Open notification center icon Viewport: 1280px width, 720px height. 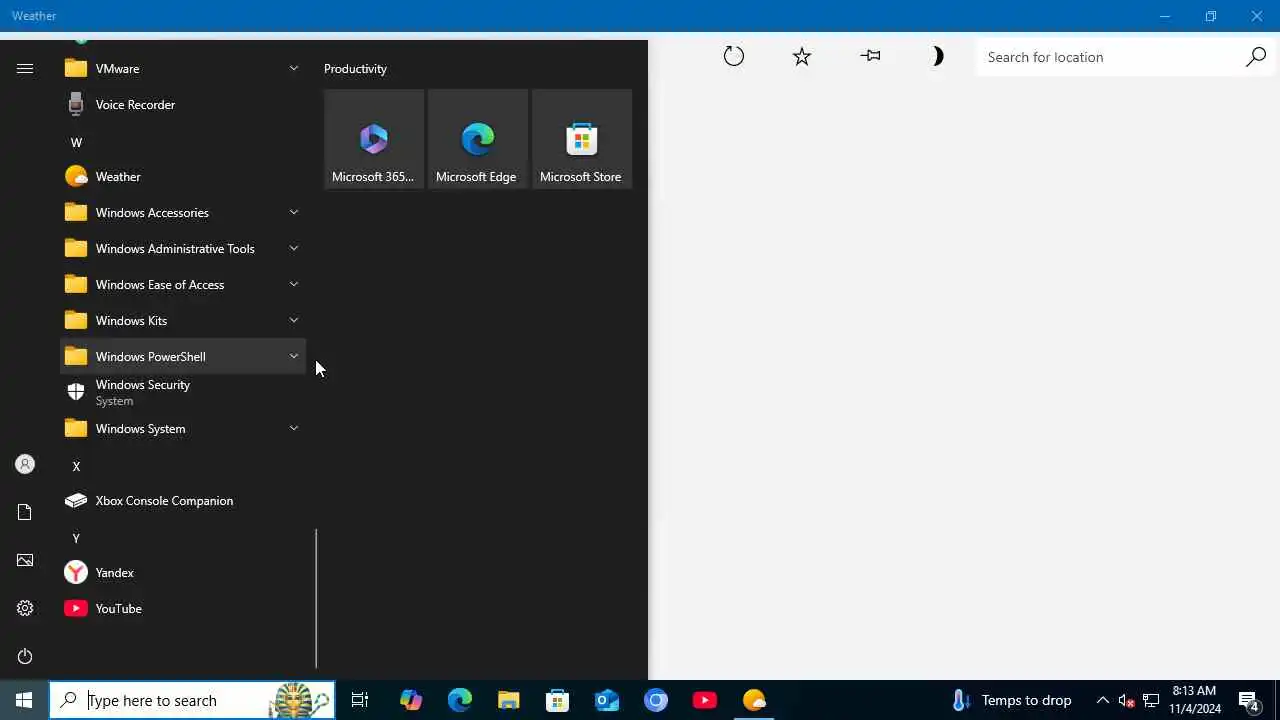click(x=1248, y=700)
